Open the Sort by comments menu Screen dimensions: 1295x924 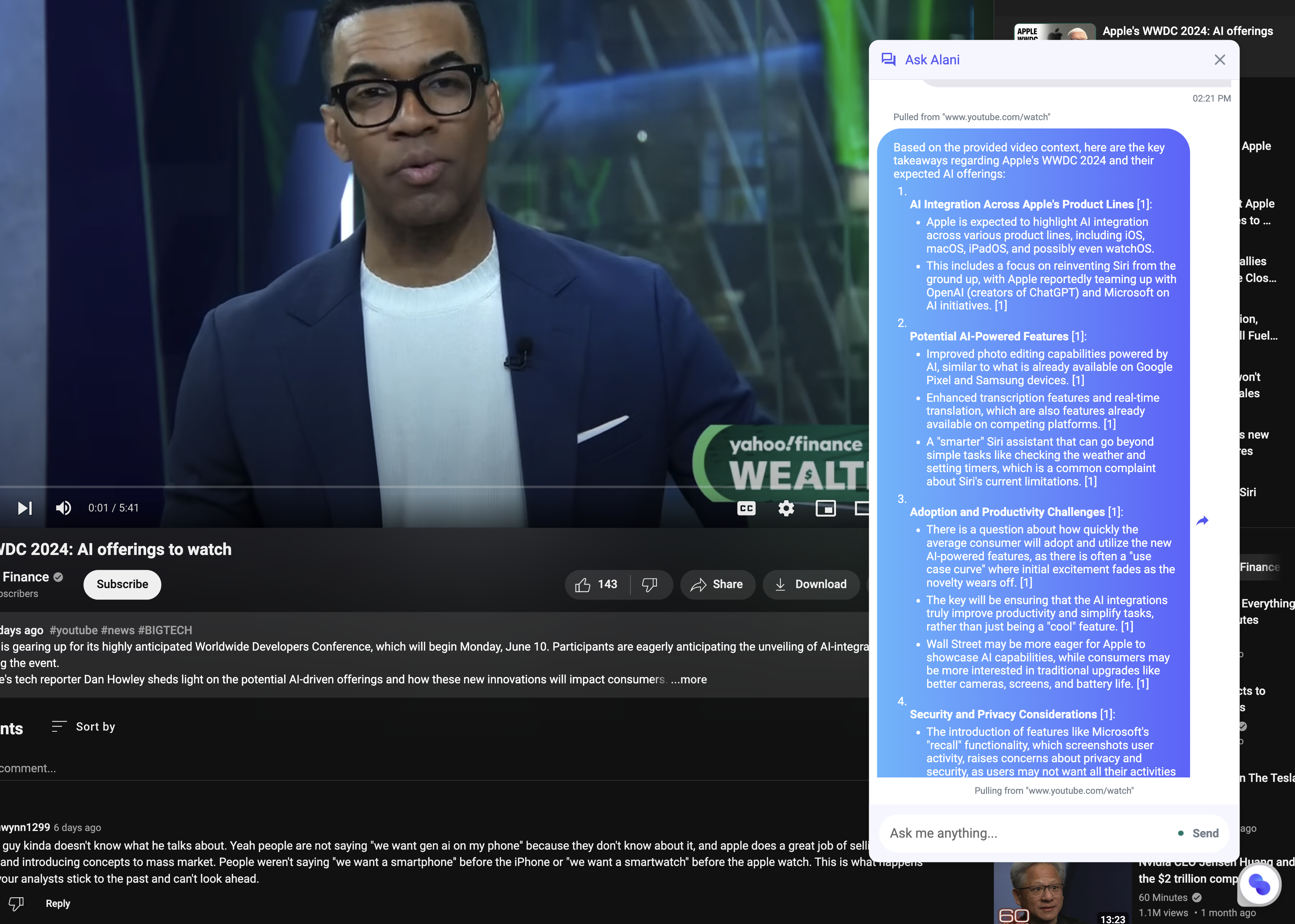[x=83, y=726]
